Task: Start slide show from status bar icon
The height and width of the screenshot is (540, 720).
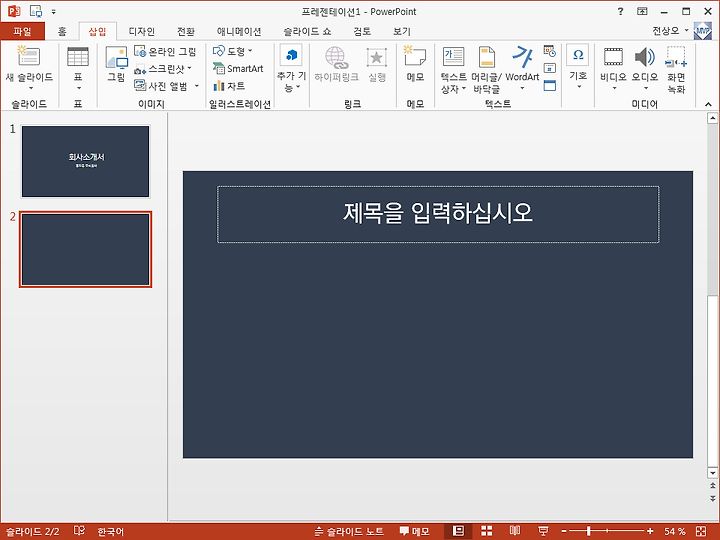Action: 543,531
